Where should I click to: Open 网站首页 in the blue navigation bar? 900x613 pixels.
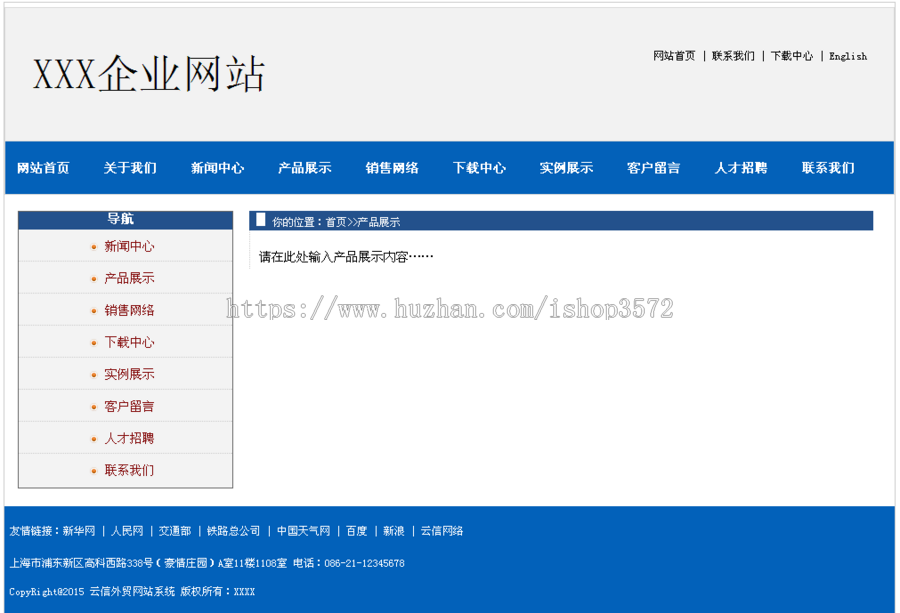coord(43,168)
